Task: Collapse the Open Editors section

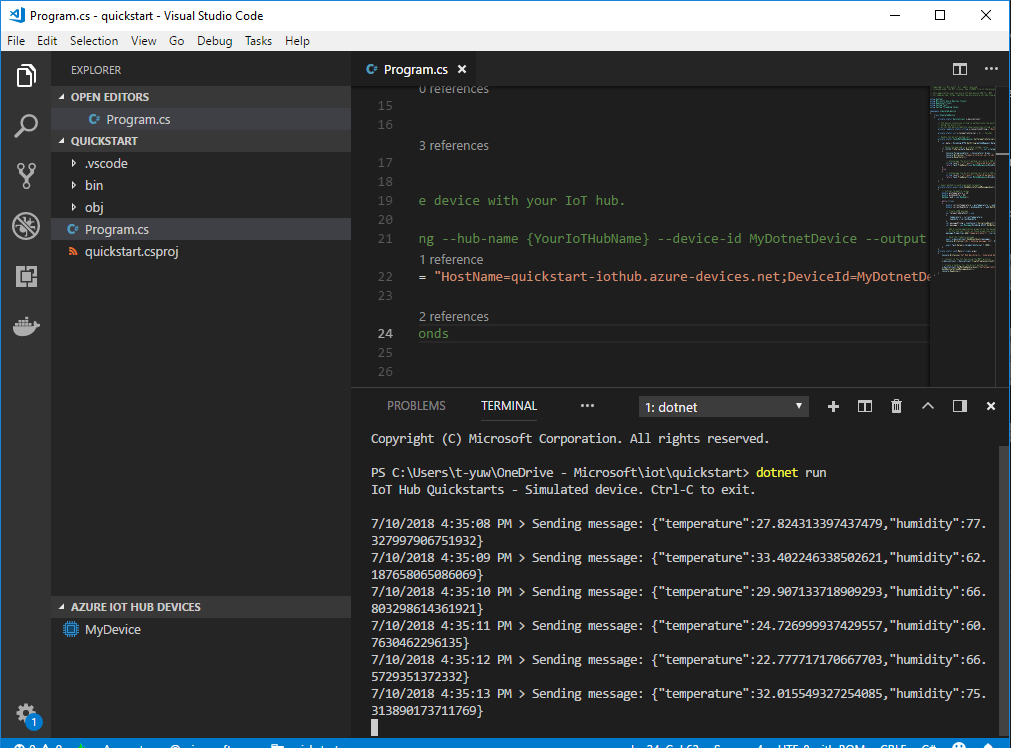Action: [62, 97]
